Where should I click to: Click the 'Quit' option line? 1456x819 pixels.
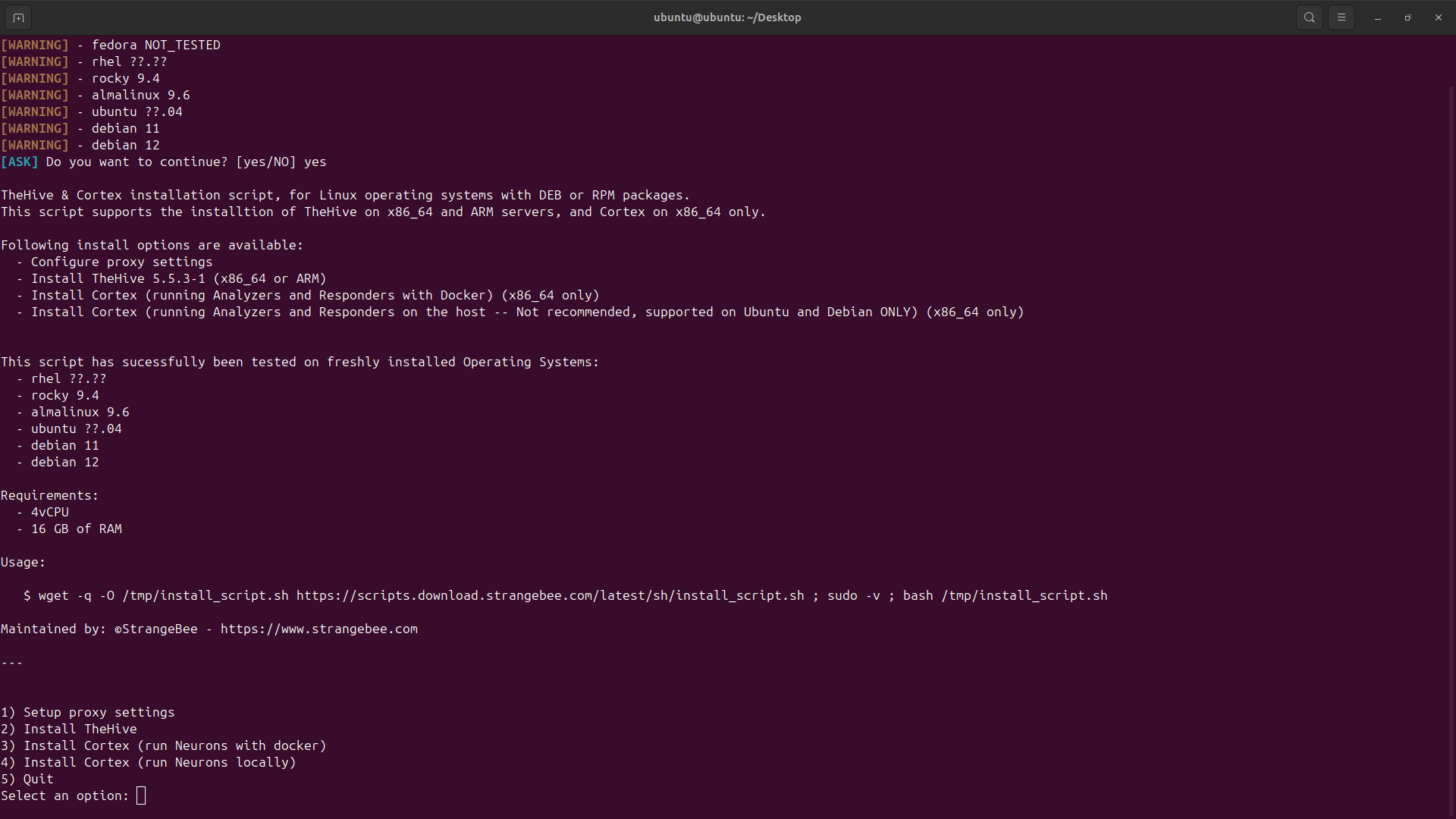coord(27,779)
